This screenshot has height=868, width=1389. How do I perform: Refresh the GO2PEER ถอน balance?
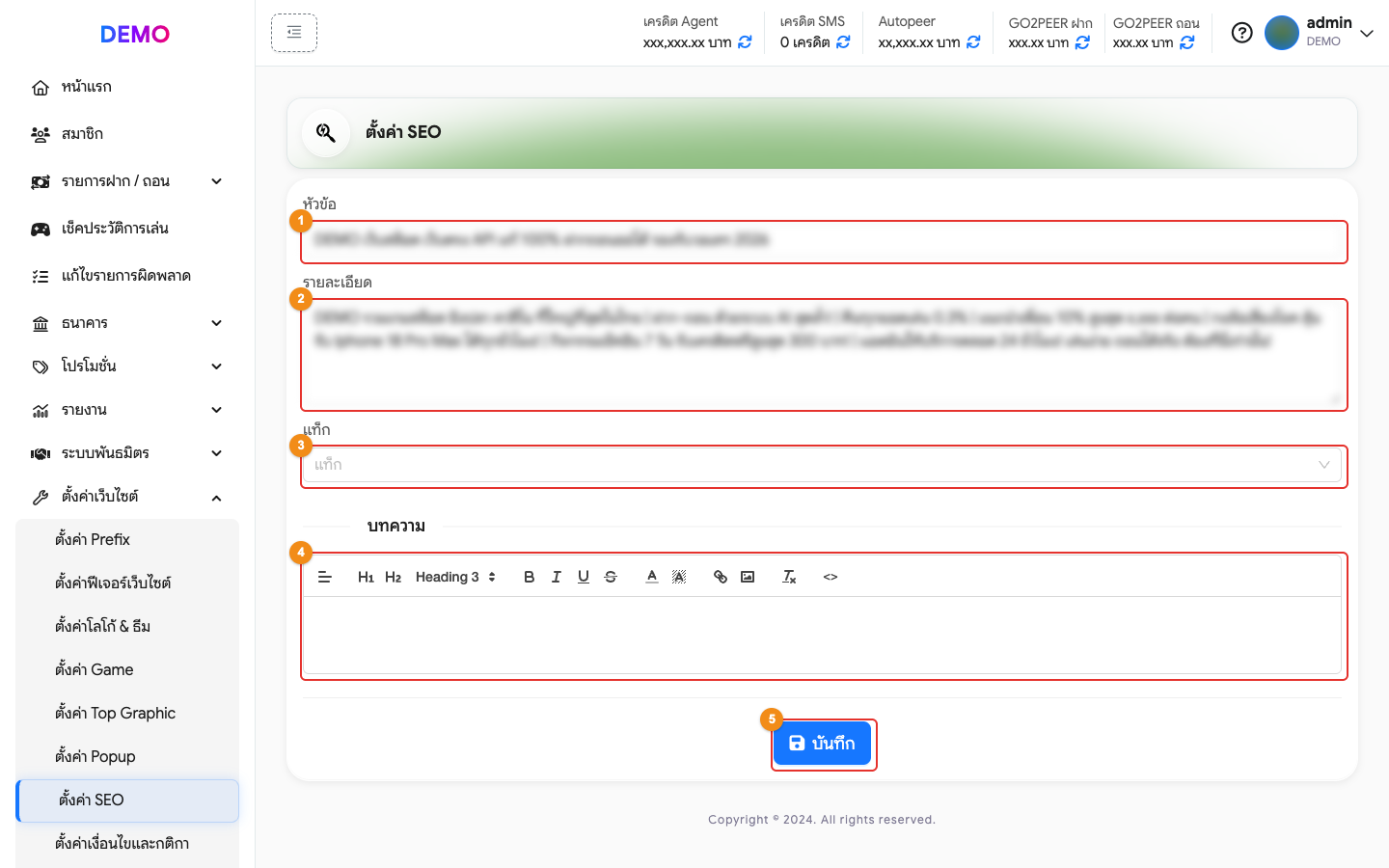(x=1187, y=42)
